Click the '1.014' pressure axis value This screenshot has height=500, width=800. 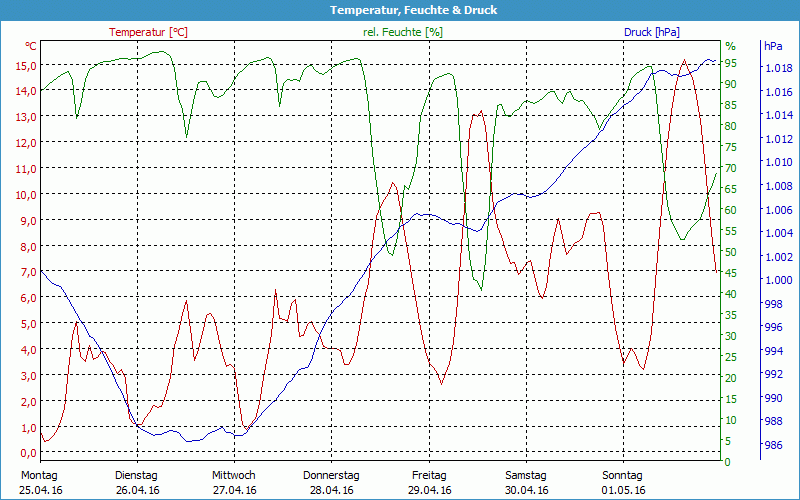(778, 115)
